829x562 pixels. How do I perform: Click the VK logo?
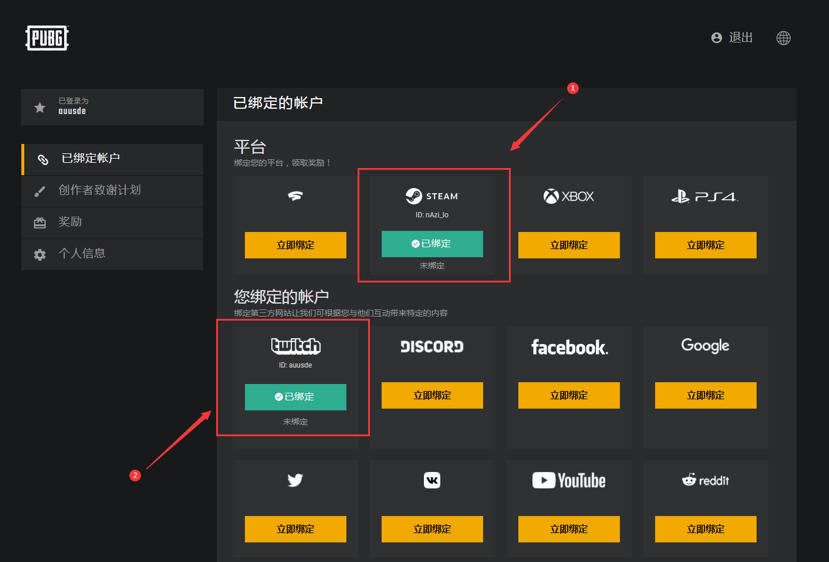tap(432, 480)
